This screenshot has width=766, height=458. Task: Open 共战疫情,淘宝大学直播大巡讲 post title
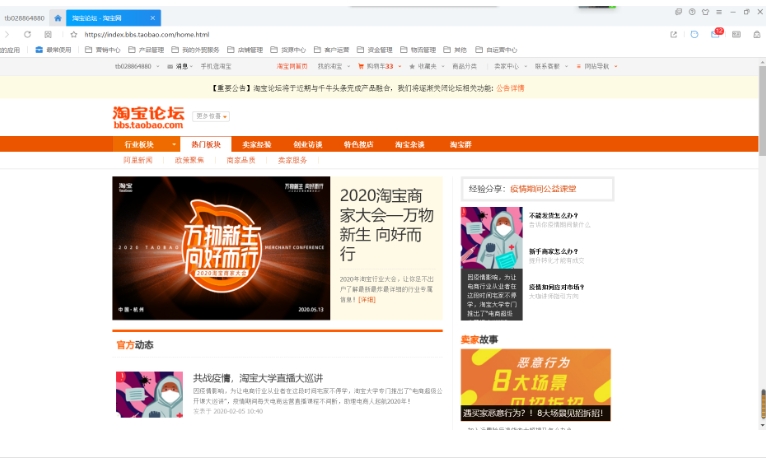click(x=258, y=378)
